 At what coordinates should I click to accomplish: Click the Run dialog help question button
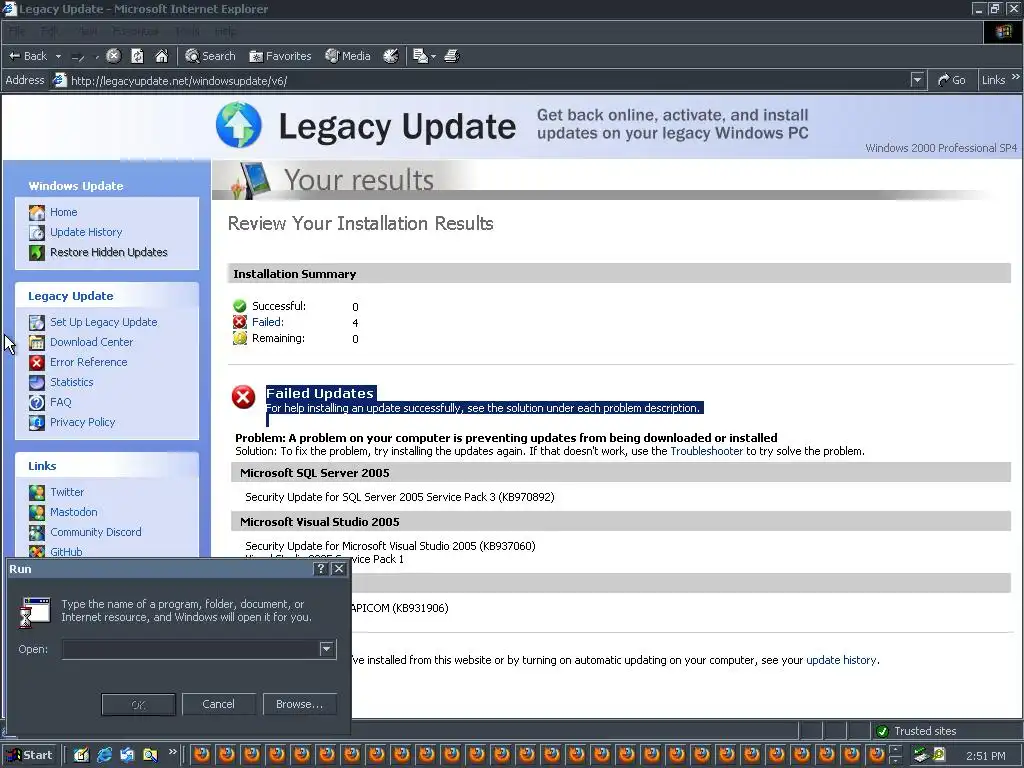point(320,569)
